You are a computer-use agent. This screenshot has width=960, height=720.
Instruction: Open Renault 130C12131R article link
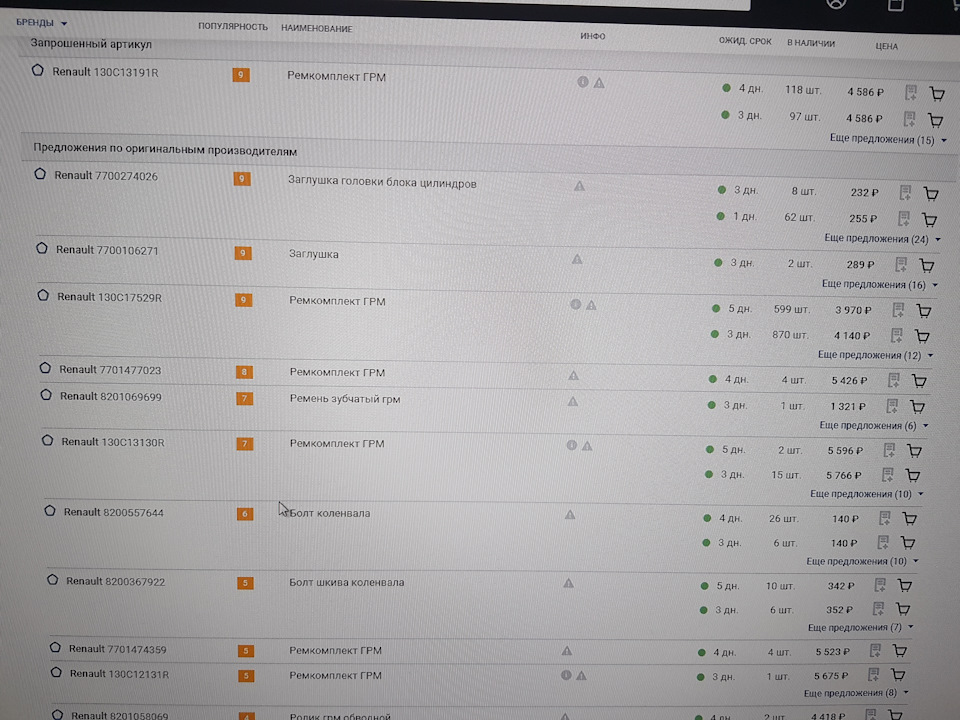[x=119, y=674]
